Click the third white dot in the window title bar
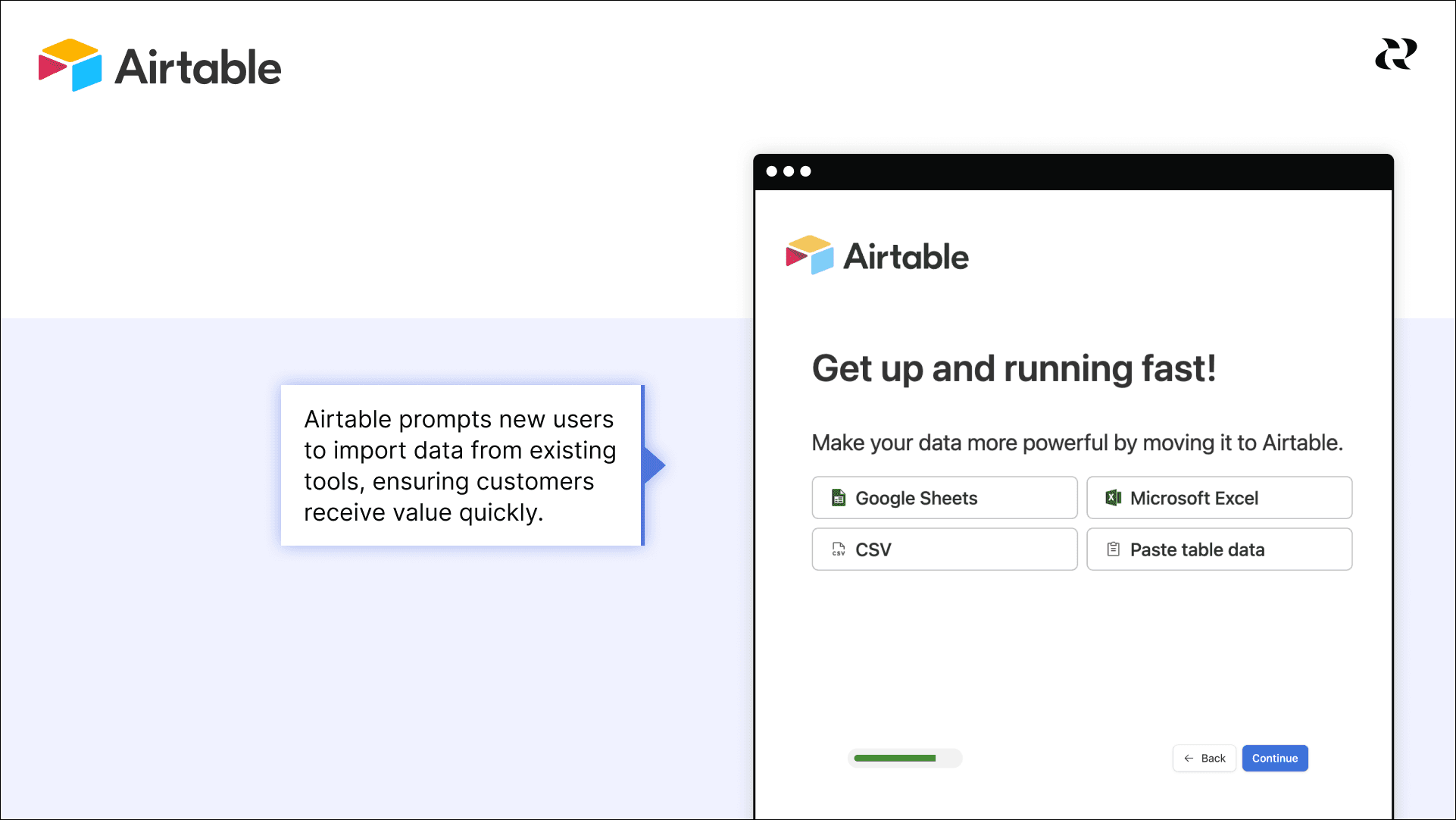 (x=805, y=171)
